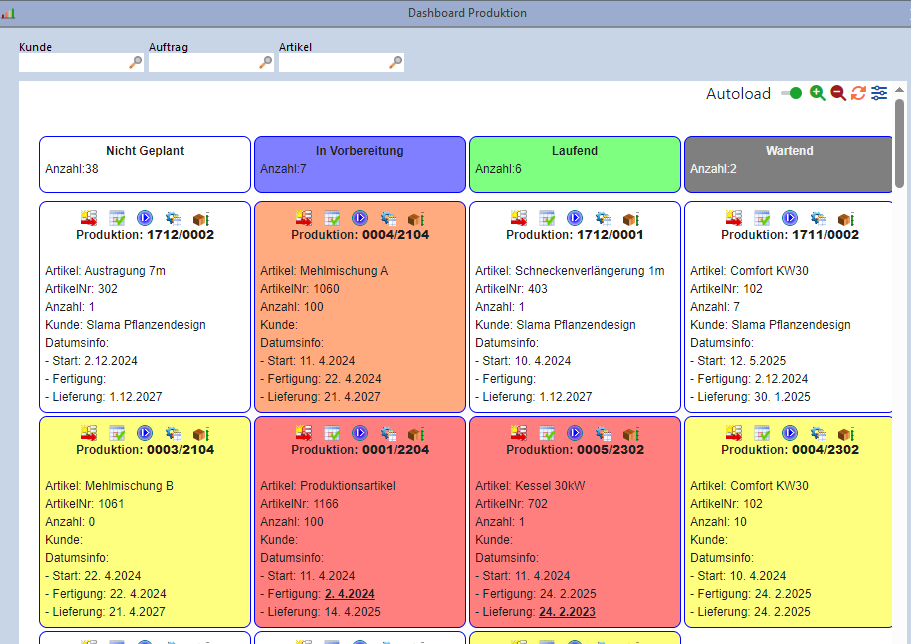Image resolution: width=911 pixels, height=644 pixels.
Task: Click the magnifier icon beside the Auftrag field
Action: coord(264,61)
